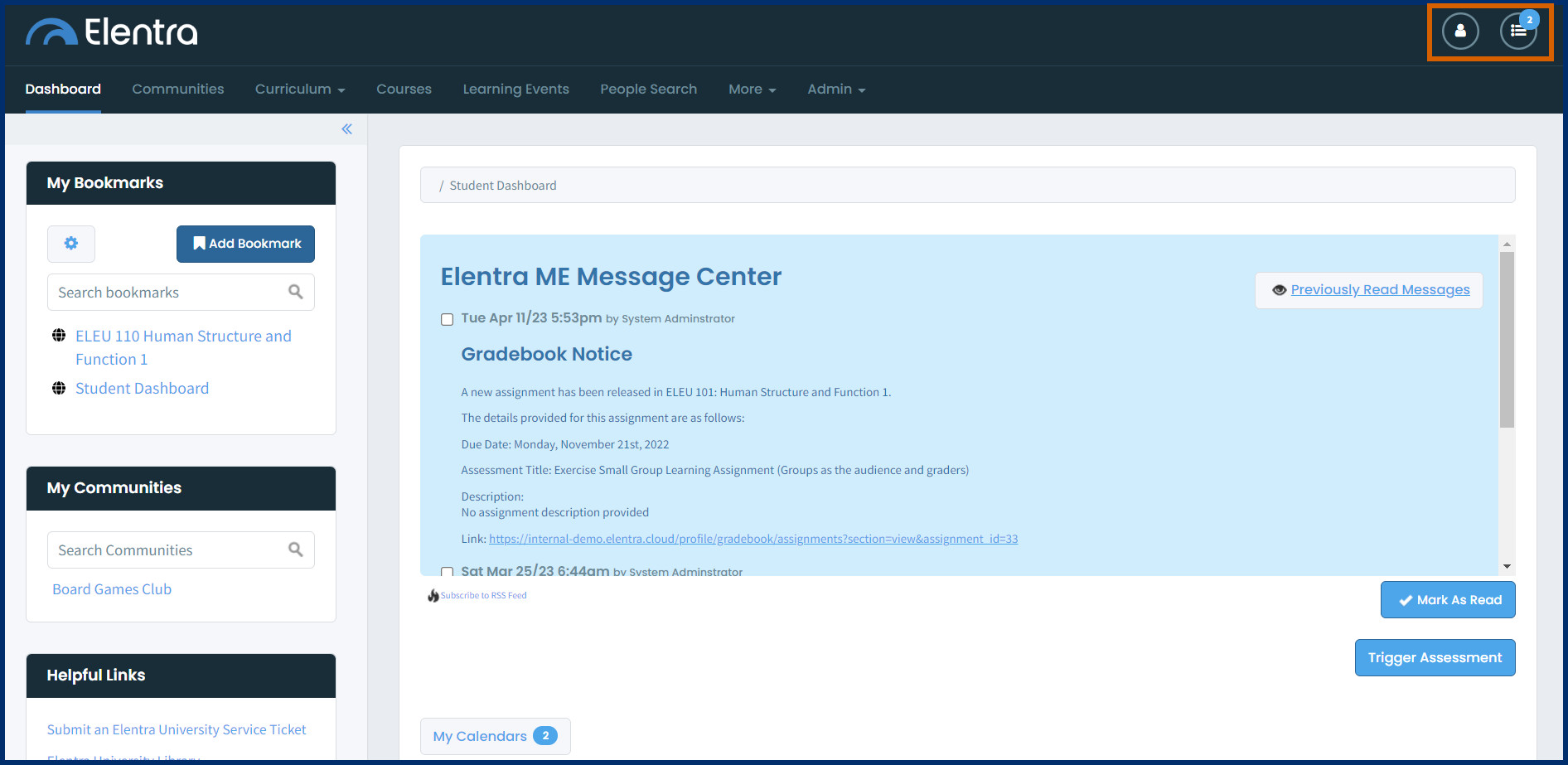The width and height of the screenshot is (1568, 765).
Task: View Previously Read Messages
Action: [x=1379, y=290]
